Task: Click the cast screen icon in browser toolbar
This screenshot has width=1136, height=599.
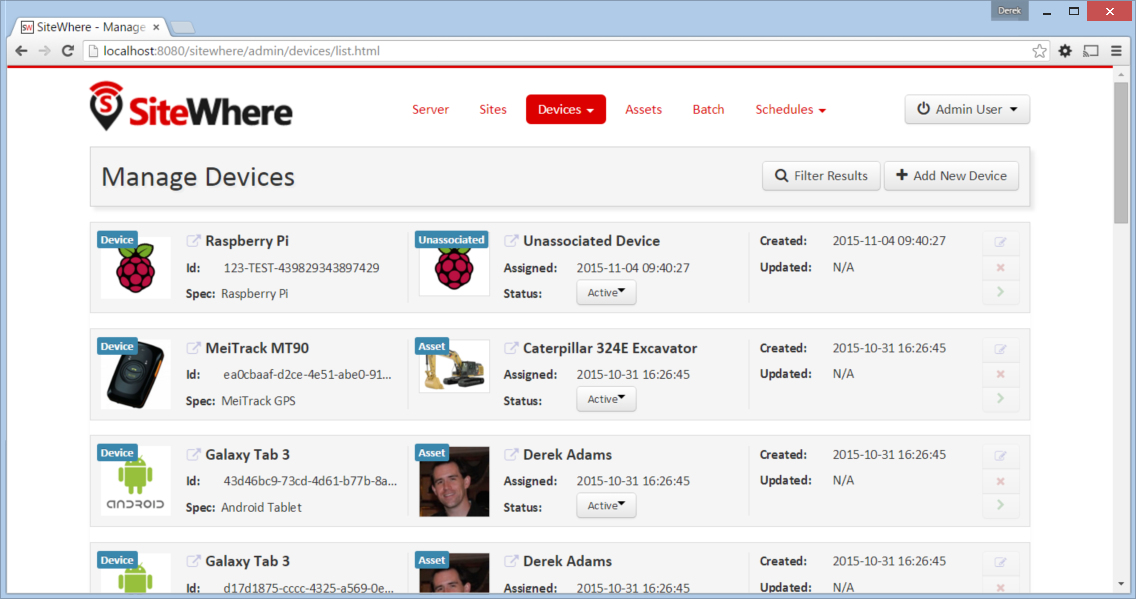Action: pyautogui.click(x=1090, y=51)
